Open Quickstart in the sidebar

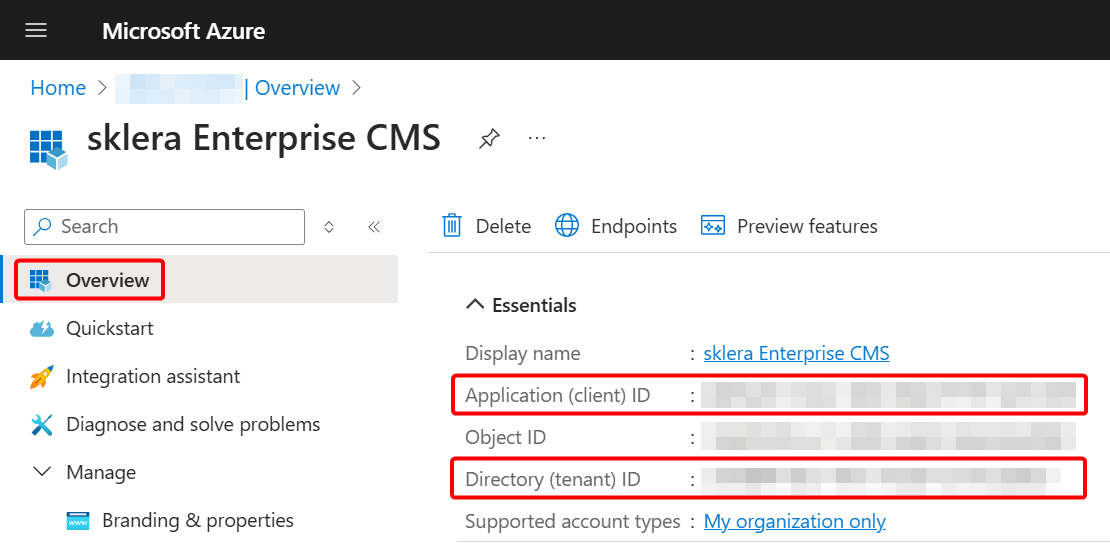110,328
